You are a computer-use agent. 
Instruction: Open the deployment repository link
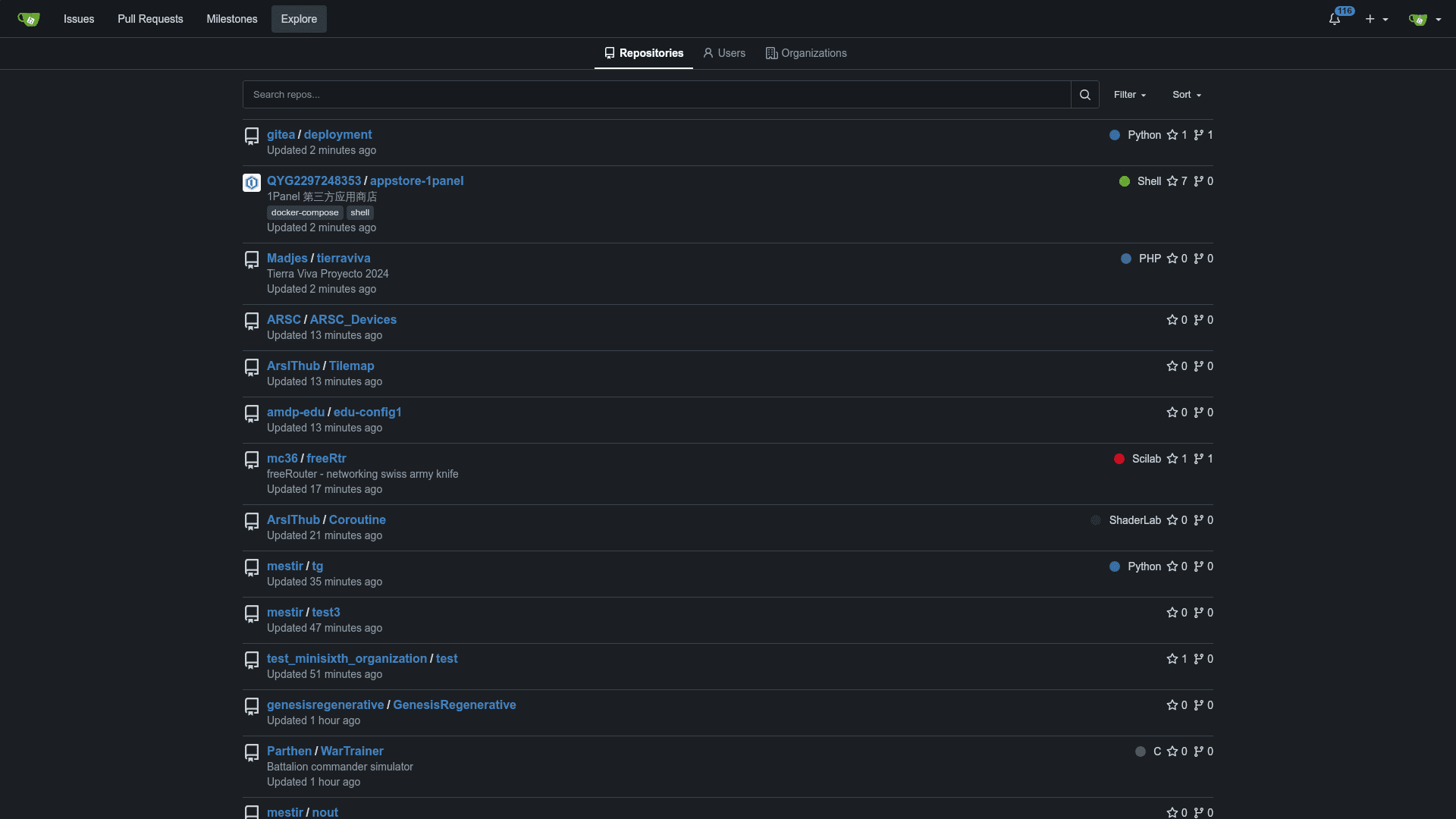(338, 135)
